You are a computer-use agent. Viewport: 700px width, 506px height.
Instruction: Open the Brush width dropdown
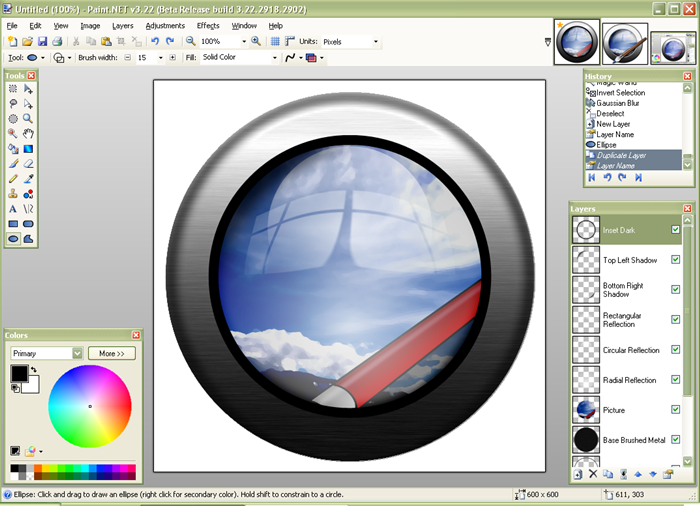[160, 58]
